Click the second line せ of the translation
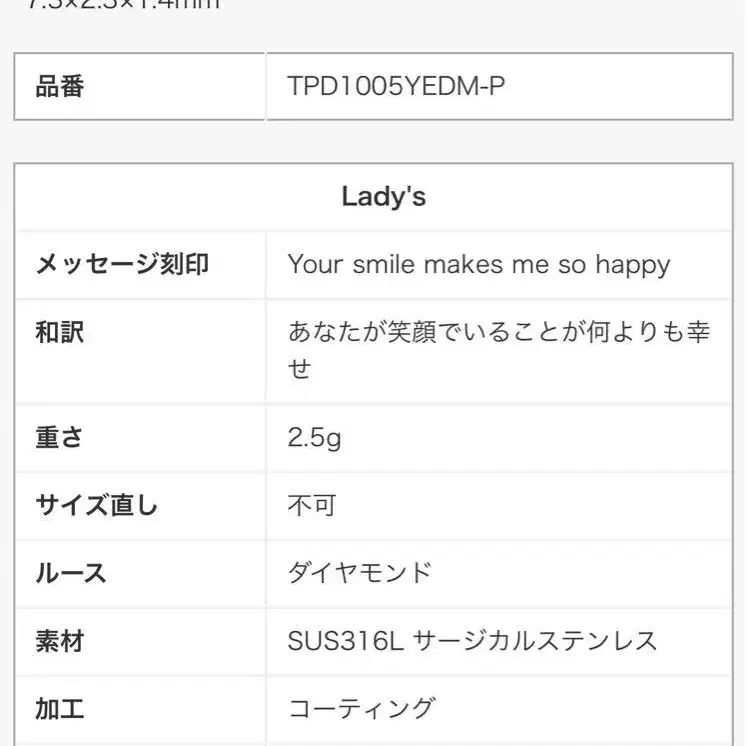 click(299, 369)
